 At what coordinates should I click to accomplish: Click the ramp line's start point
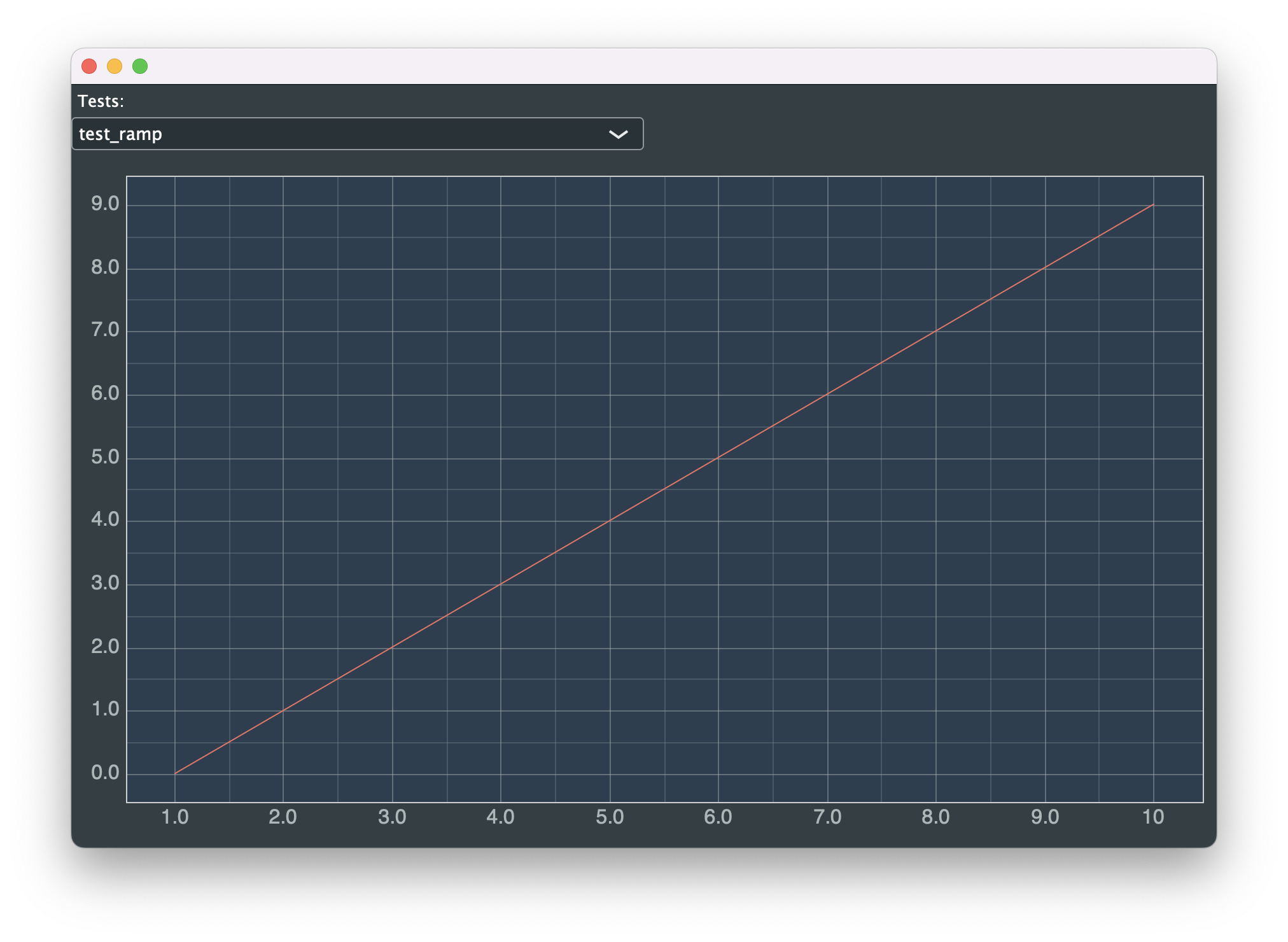[x=176, y=773]
